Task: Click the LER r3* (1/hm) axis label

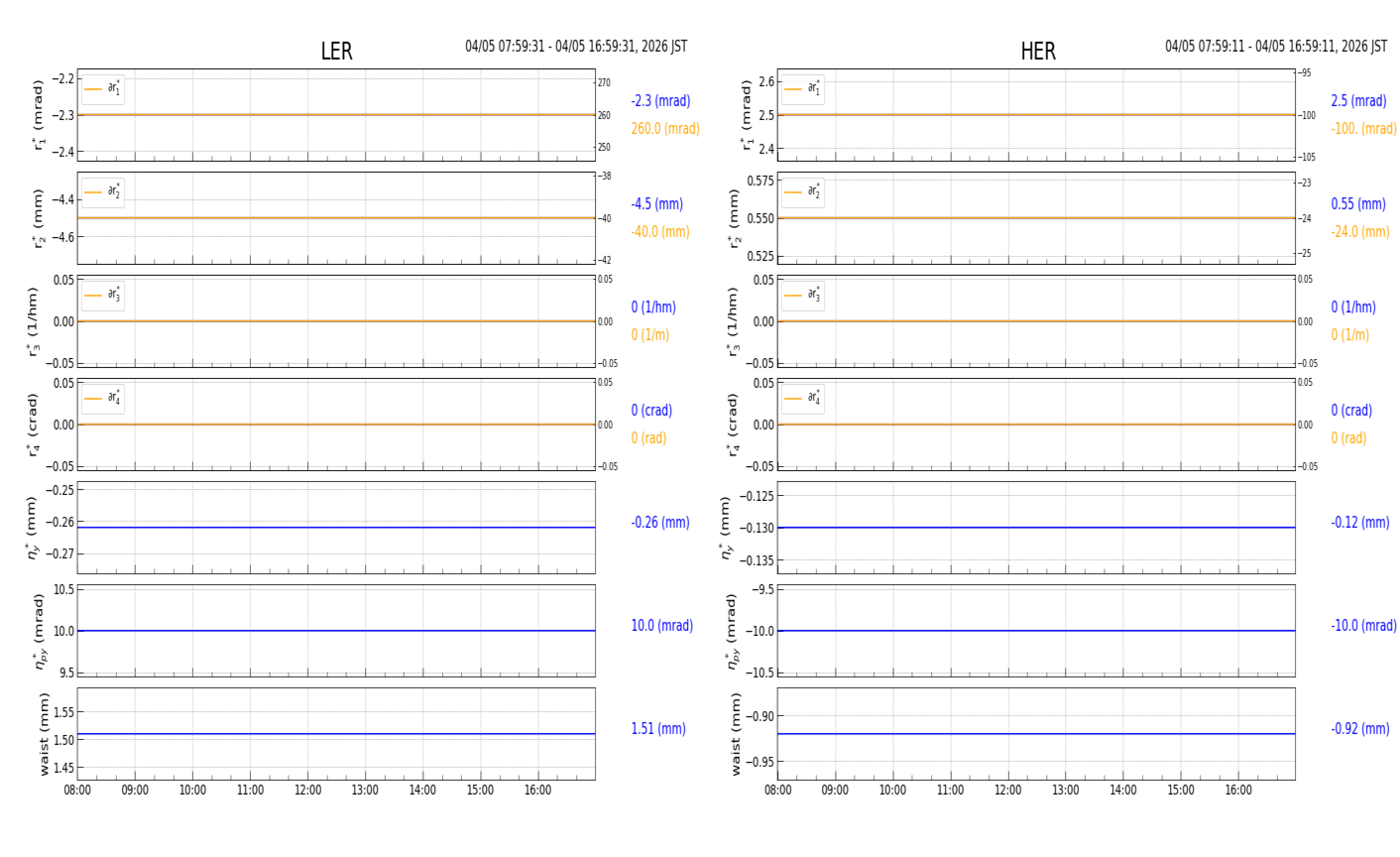Action: click(x=34, y=321)
